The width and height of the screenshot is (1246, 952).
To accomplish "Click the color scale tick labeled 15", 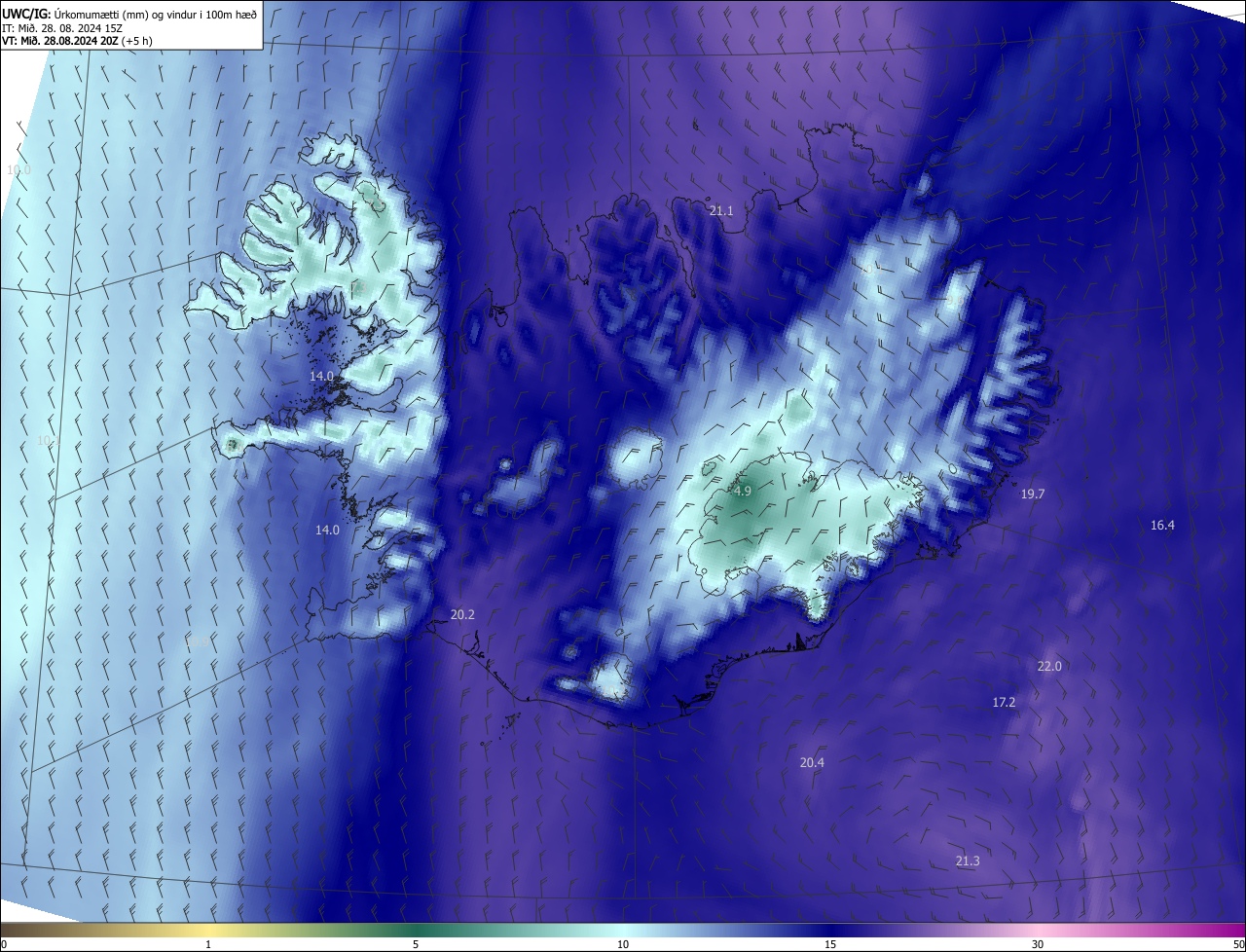I will tap(830, 944).
